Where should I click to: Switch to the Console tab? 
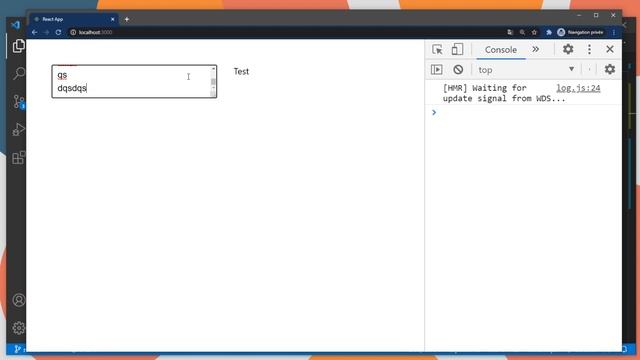pos(501,50)
